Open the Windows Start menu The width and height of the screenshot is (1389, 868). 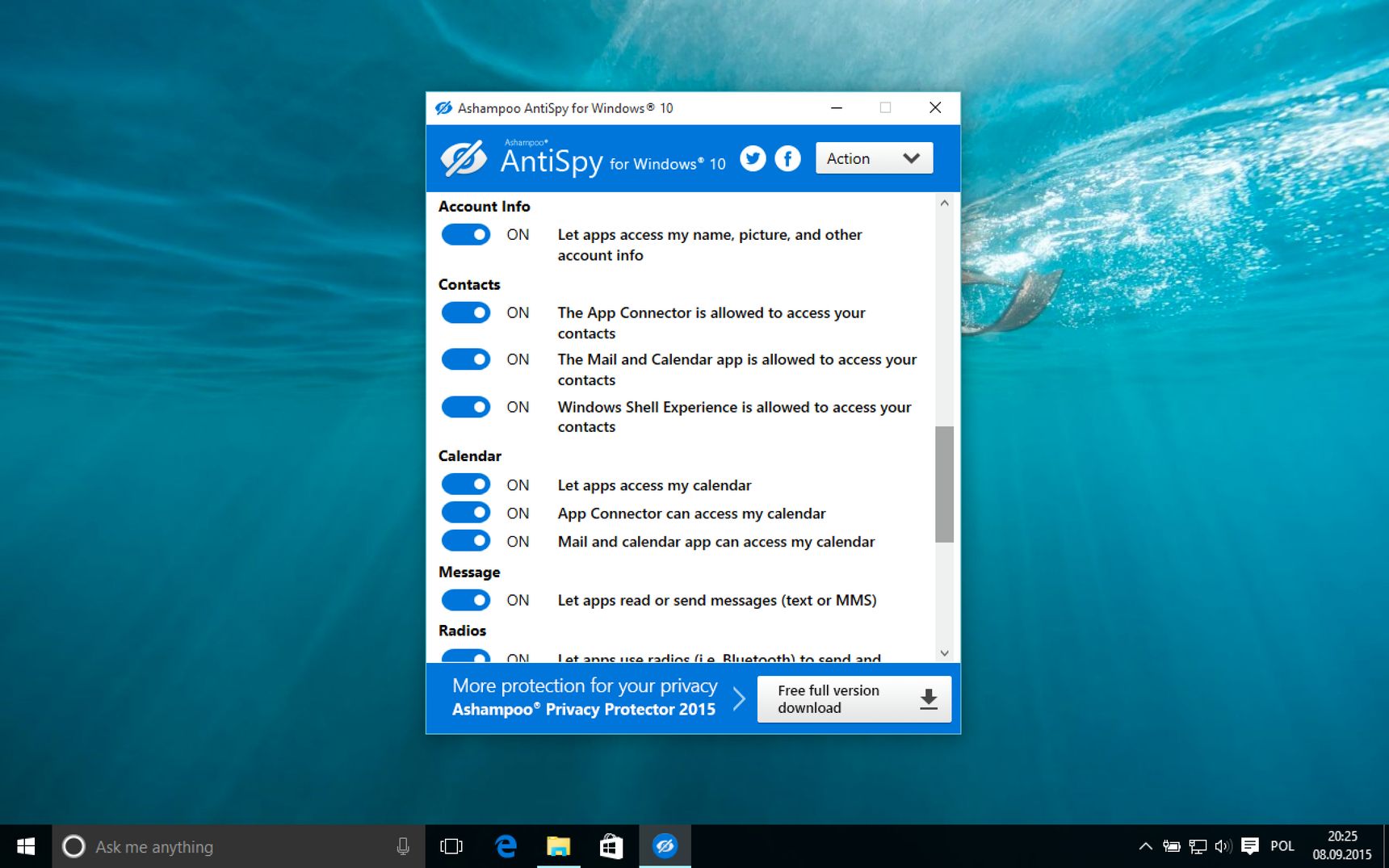point(26,846)
